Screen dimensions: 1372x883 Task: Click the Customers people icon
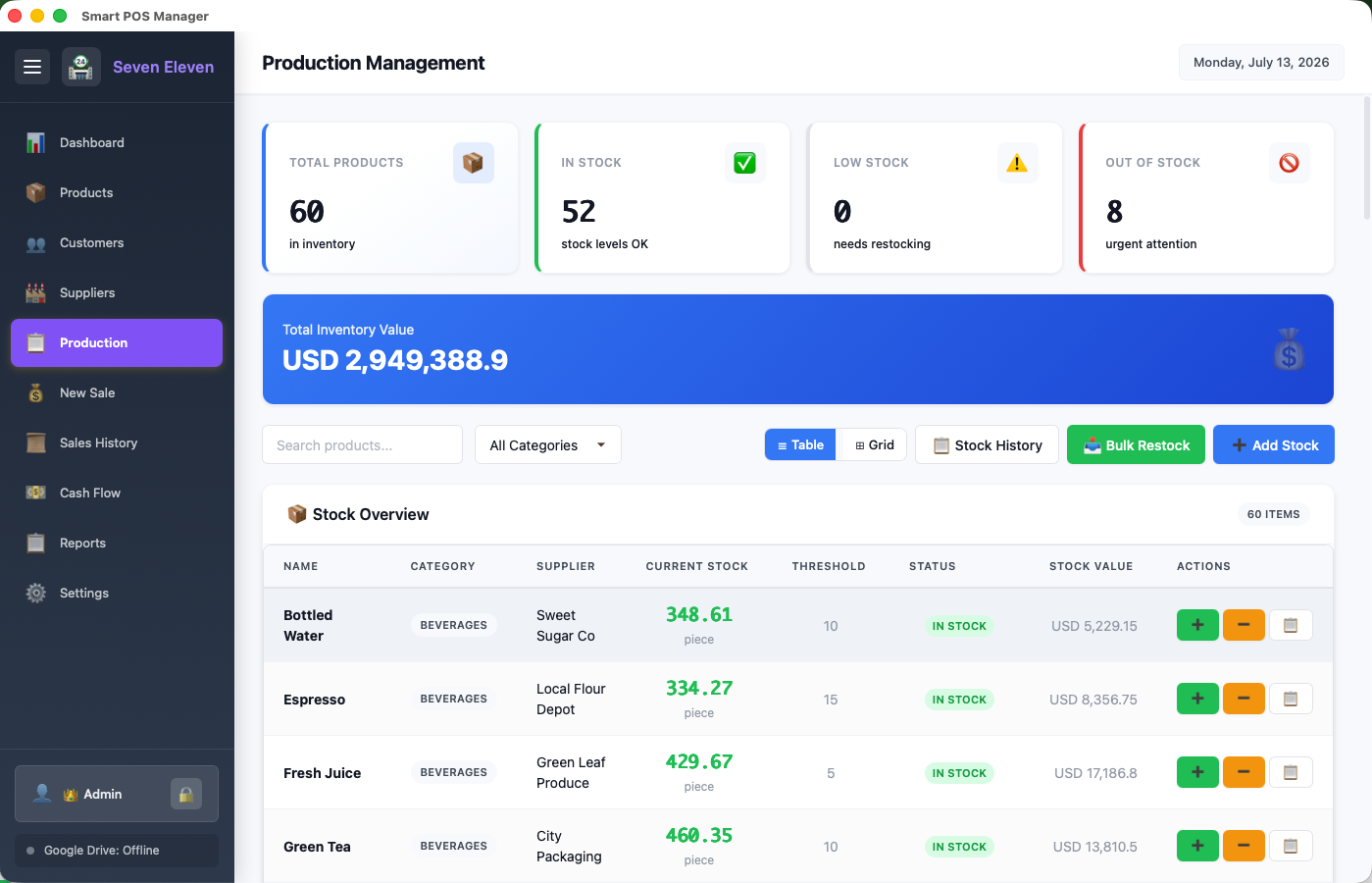pos(36,243)
